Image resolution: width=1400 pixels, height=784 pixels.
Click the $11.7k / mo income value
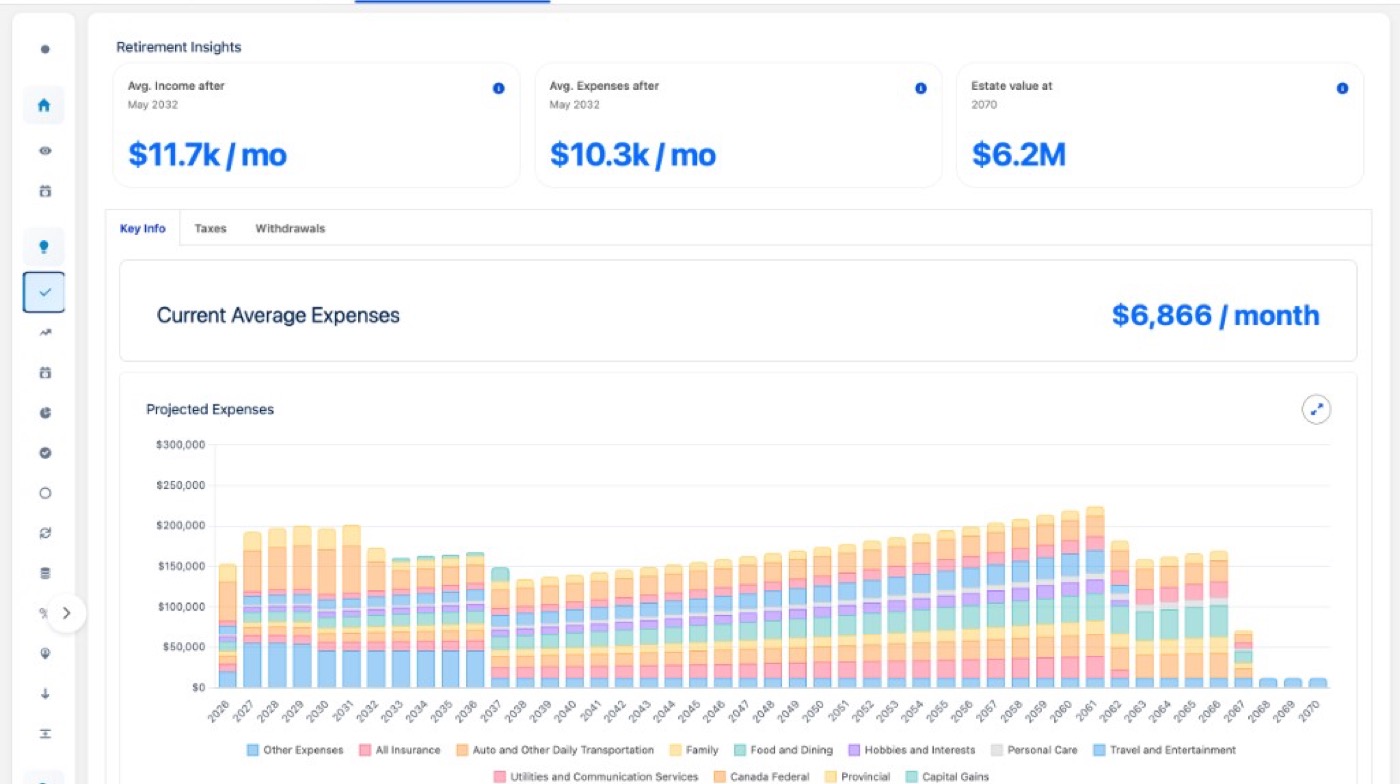[207, 155]
